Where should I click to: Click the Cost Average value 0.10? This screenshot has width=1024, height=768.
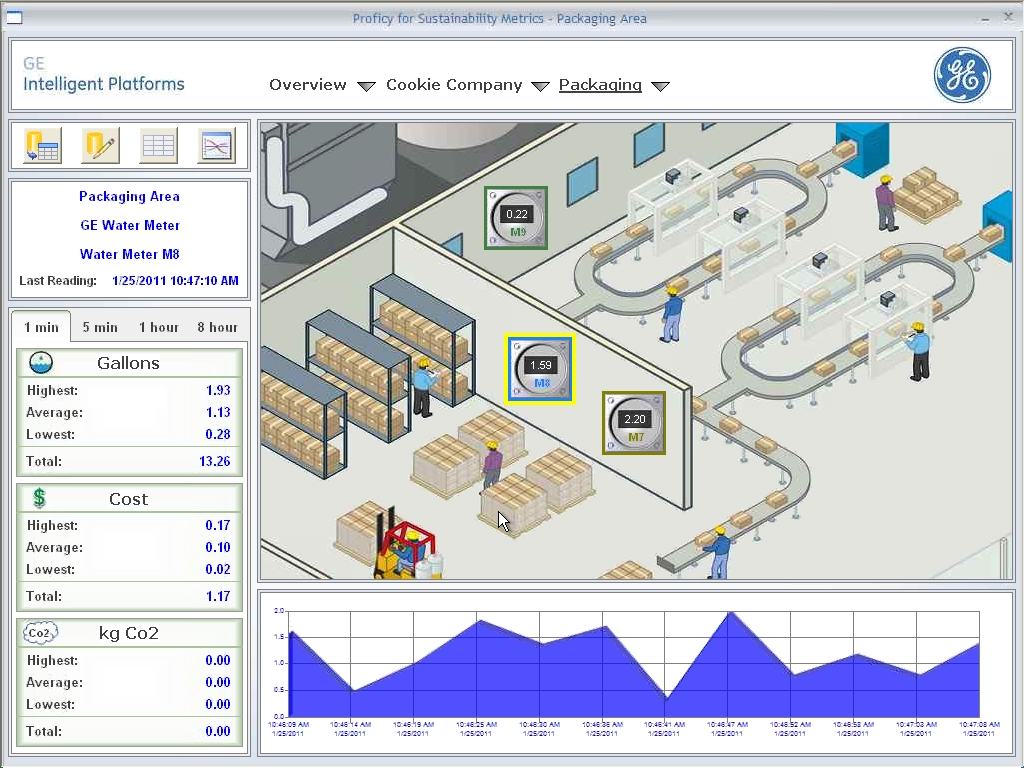218,547
